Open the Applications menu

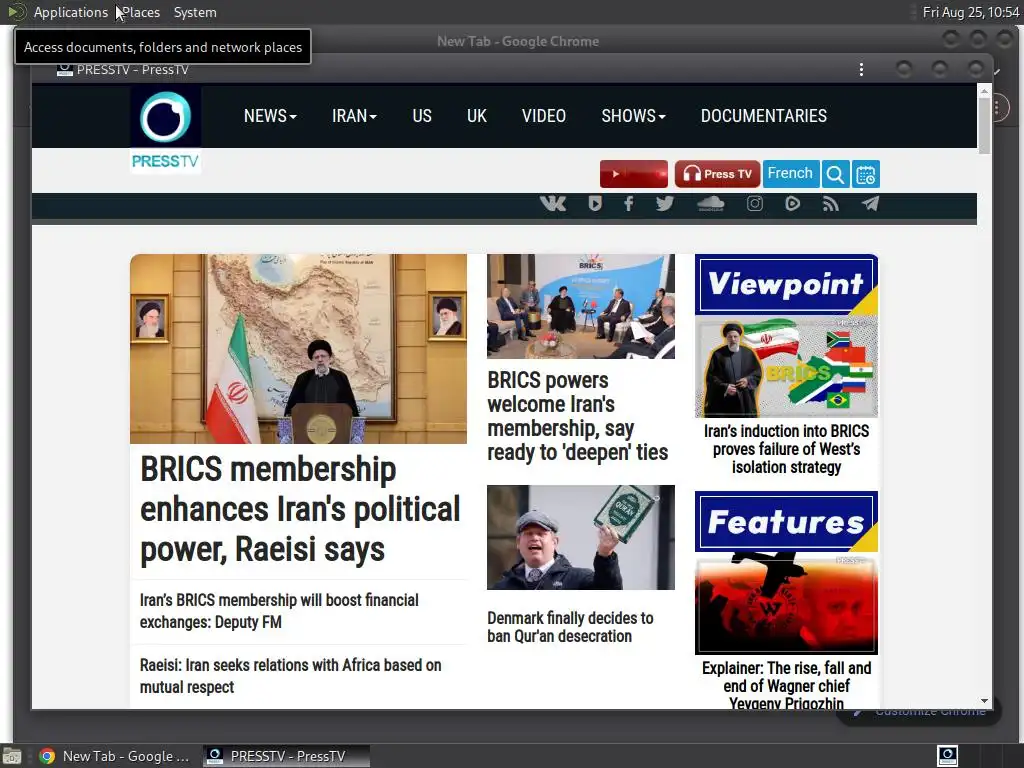coord(71,12)
